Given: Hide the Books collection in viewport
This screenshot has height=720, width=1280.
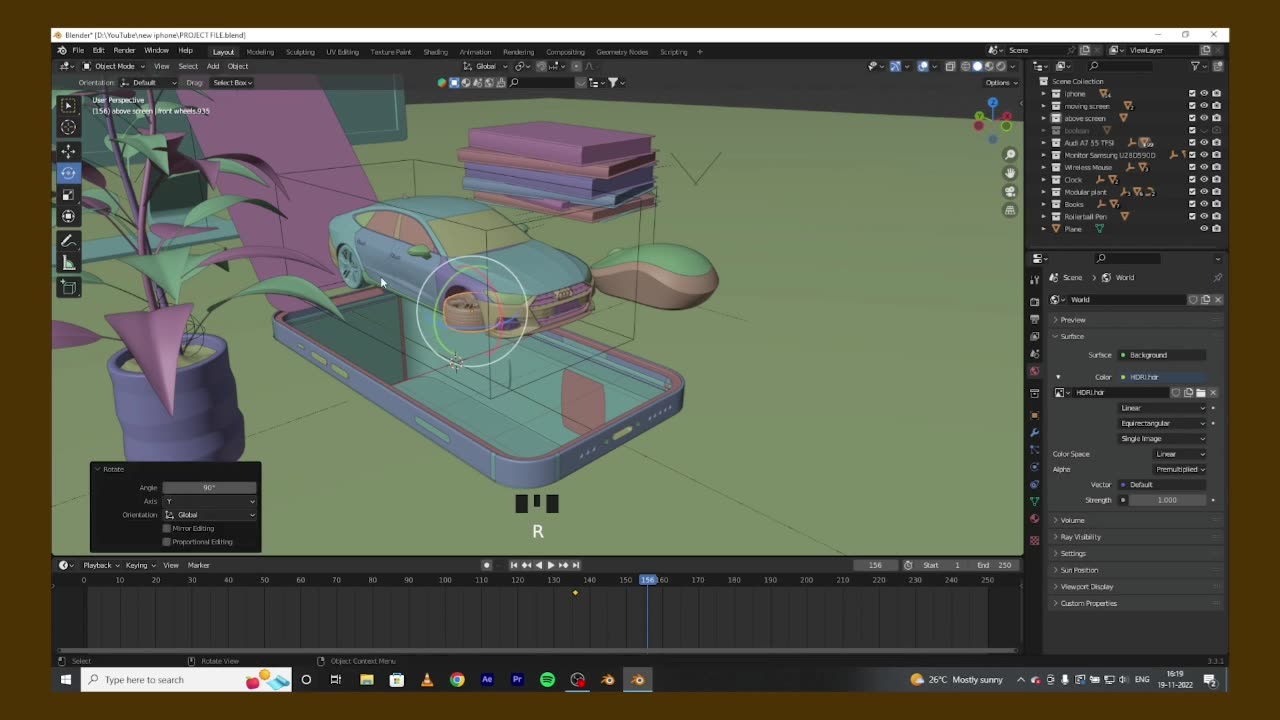Looking at the screenshot, I should 1204,204.
